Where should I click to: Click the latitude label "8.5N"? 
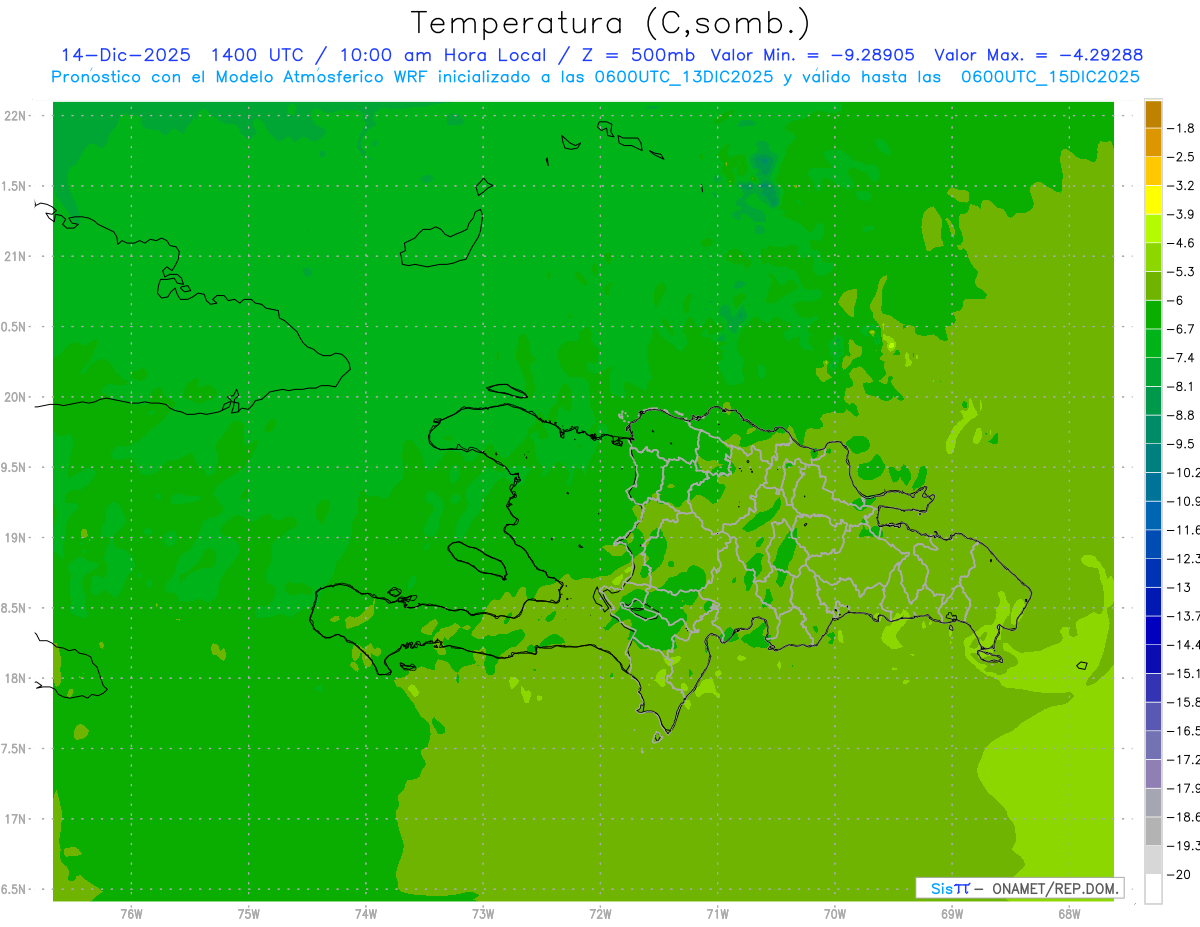(x=15, y=609)
